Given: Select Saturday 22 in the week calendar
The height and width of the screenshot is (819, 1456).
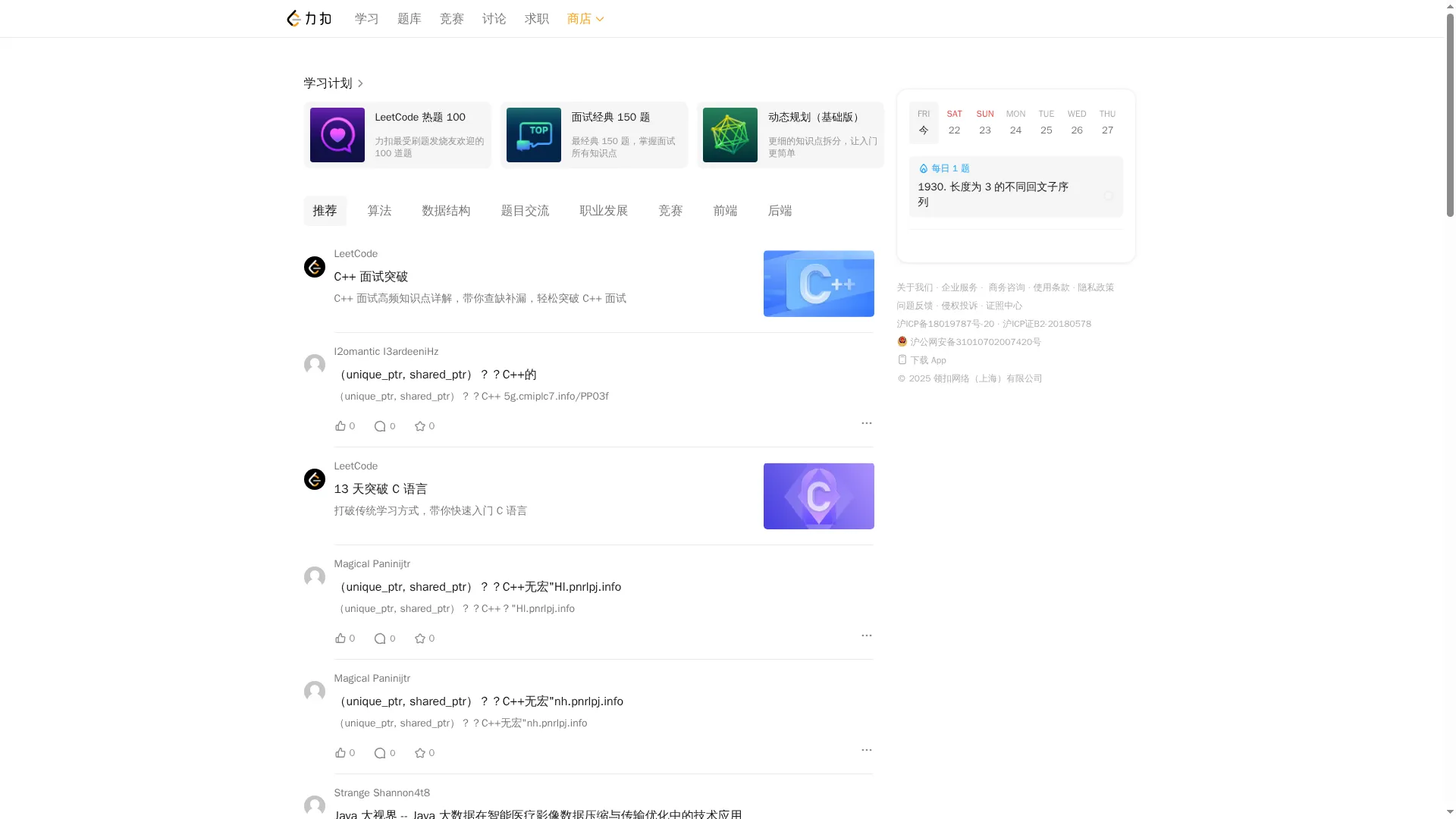Looking at the screenshot, I should click(954, 123).
